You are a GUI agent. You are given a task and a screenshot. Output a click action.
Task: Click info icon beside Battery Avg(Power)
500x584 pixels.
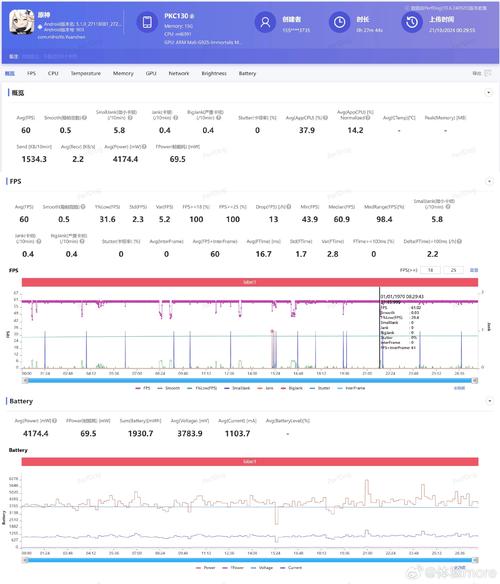(x=54, y=421)
